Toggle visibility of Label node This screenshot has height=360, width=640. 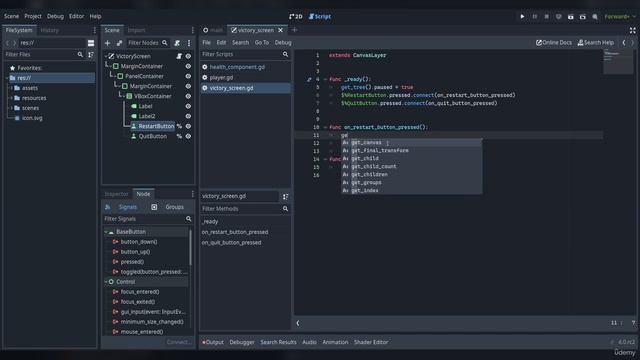click(x=188, y=106)
